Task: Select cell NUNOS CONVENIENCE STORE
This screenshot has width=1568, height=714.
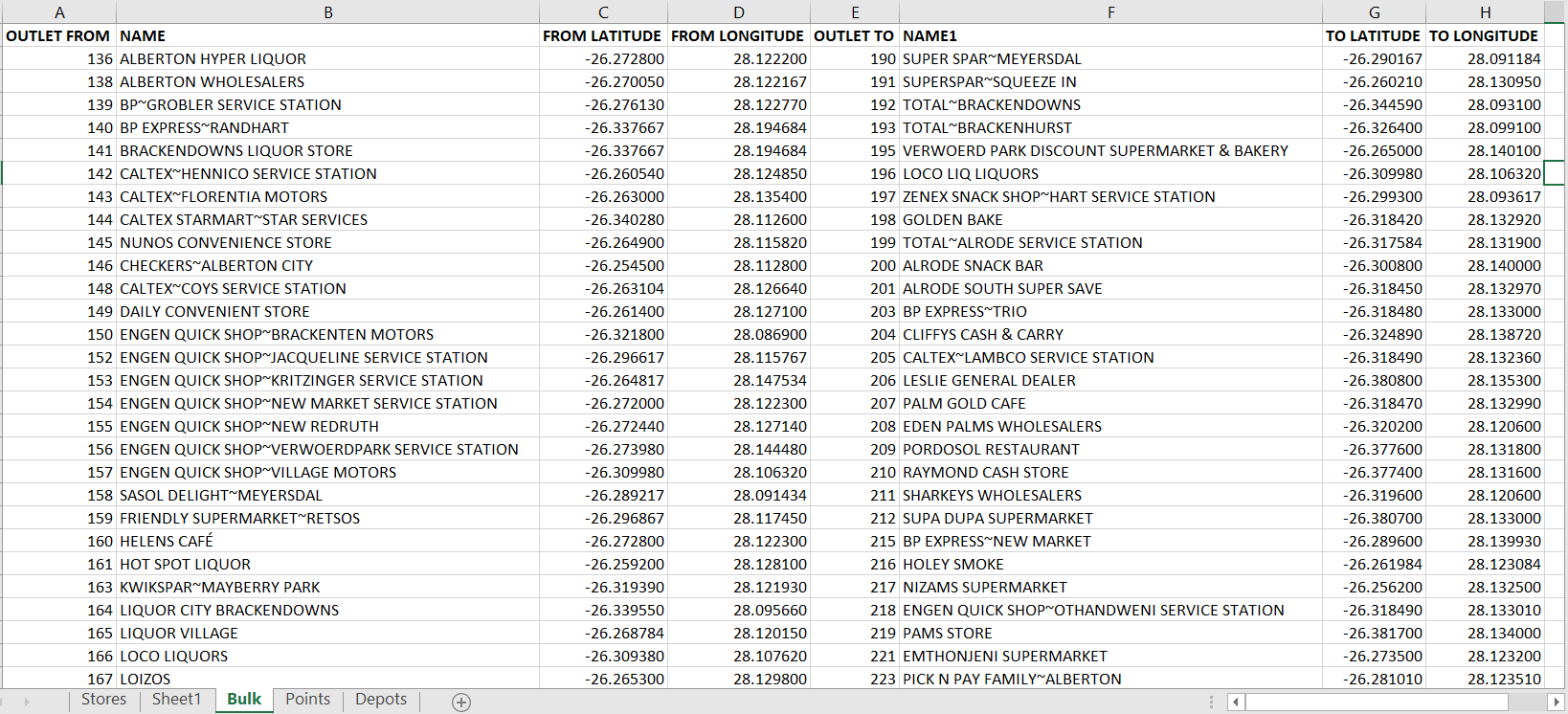Action: tap(328, 242)
